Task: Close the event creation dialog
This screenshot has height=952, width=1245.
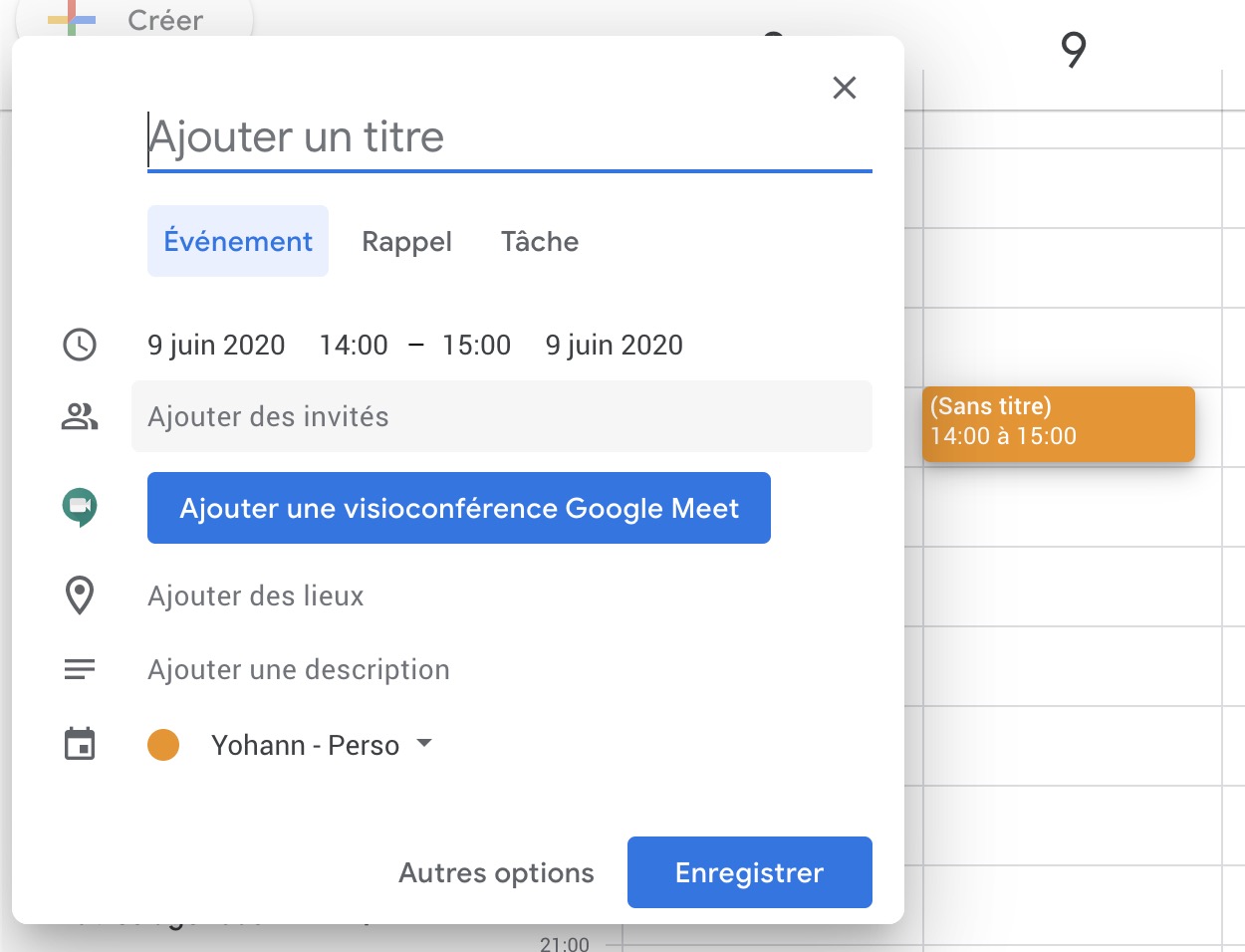Action: coord(845,88)
